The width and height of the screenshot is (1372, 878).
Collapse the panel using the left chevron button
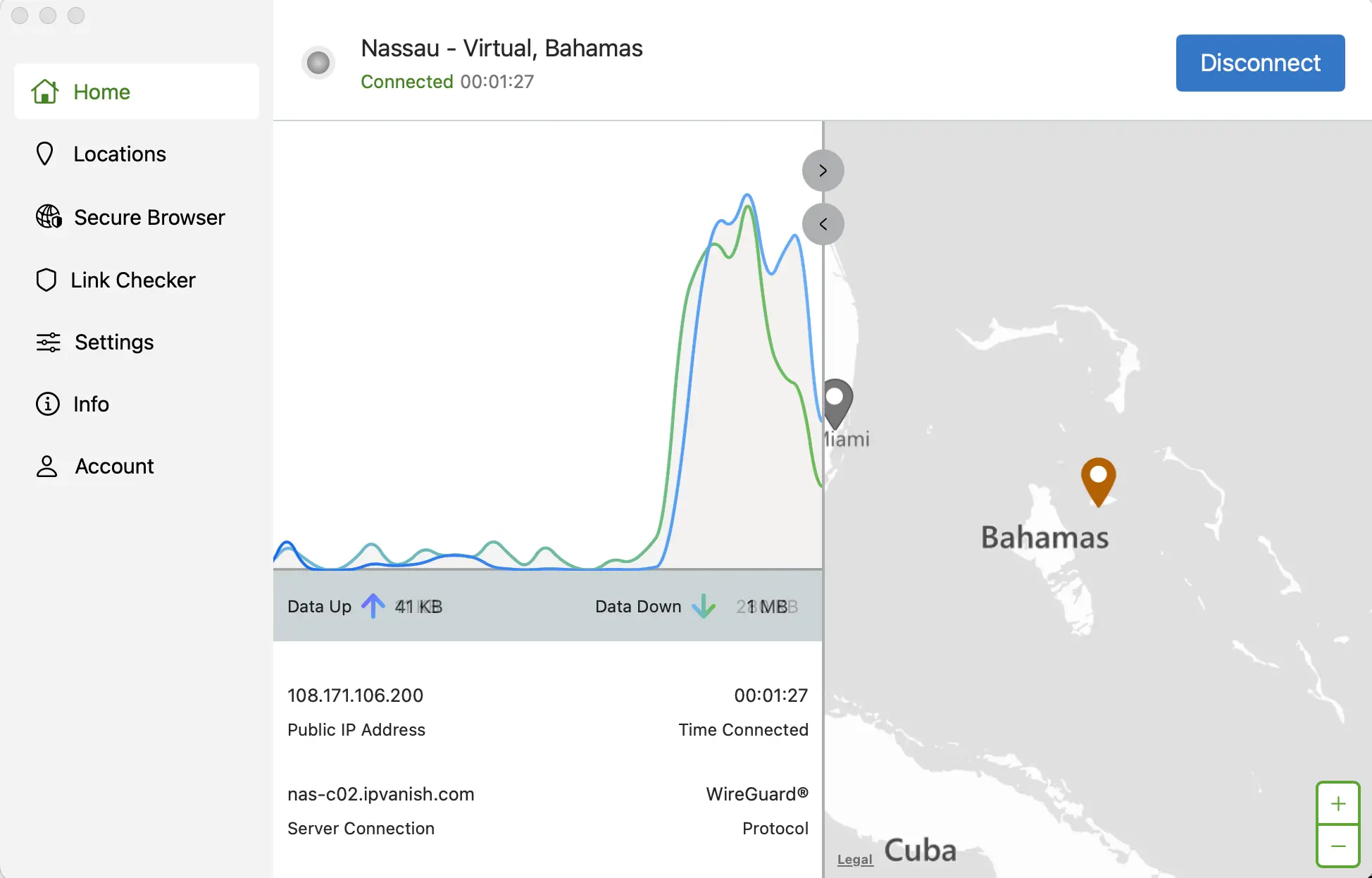coord(822,223)
